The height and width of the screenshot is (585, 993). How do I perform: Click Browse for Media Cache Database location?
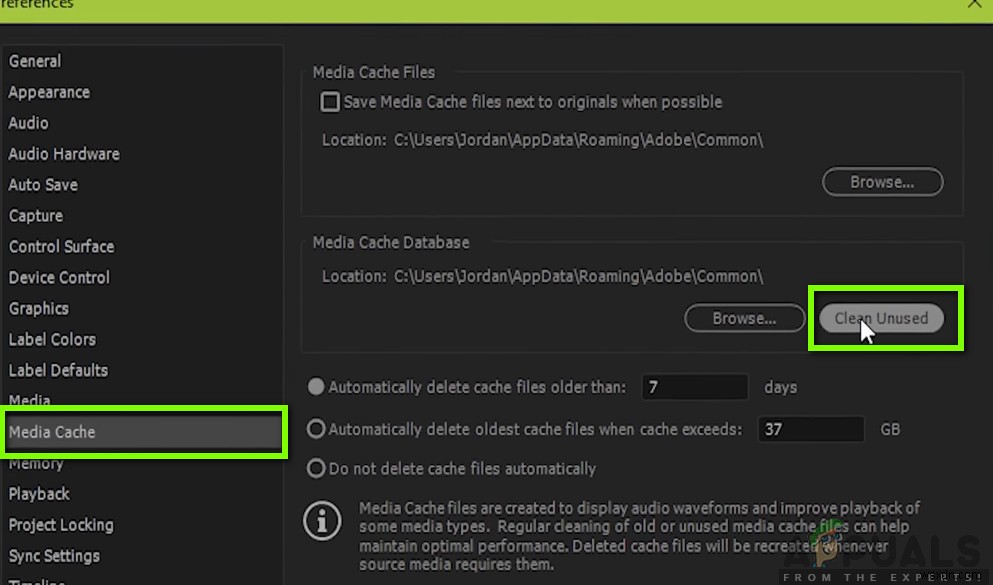[744, 318]
